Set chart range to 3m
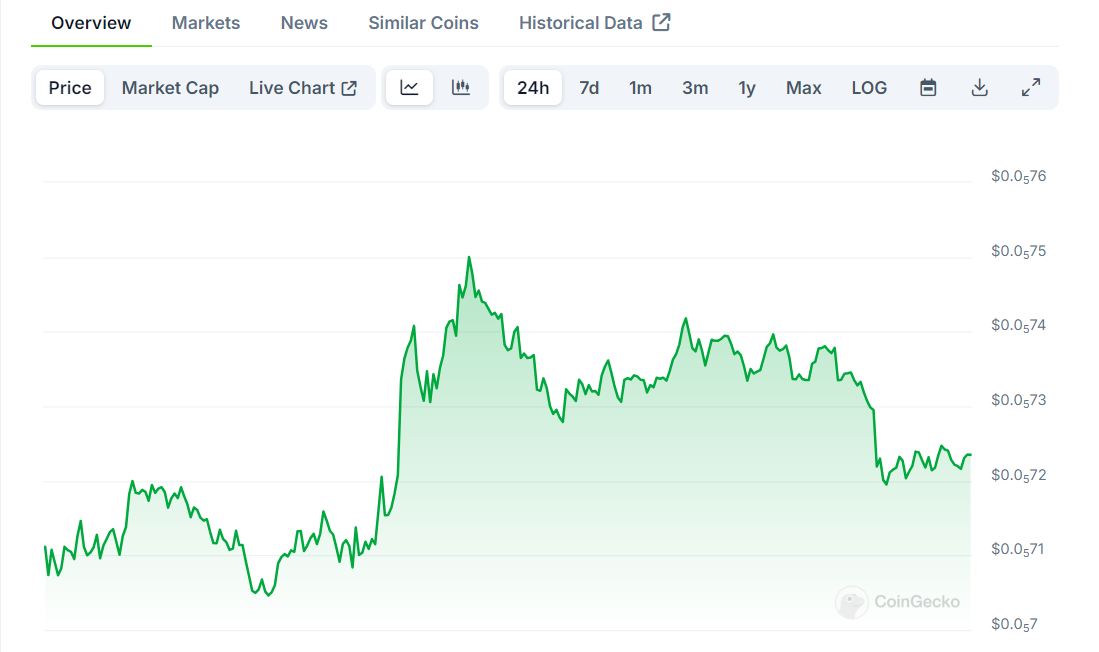Viewport: 1099px width, 652px height. (695, 88)
